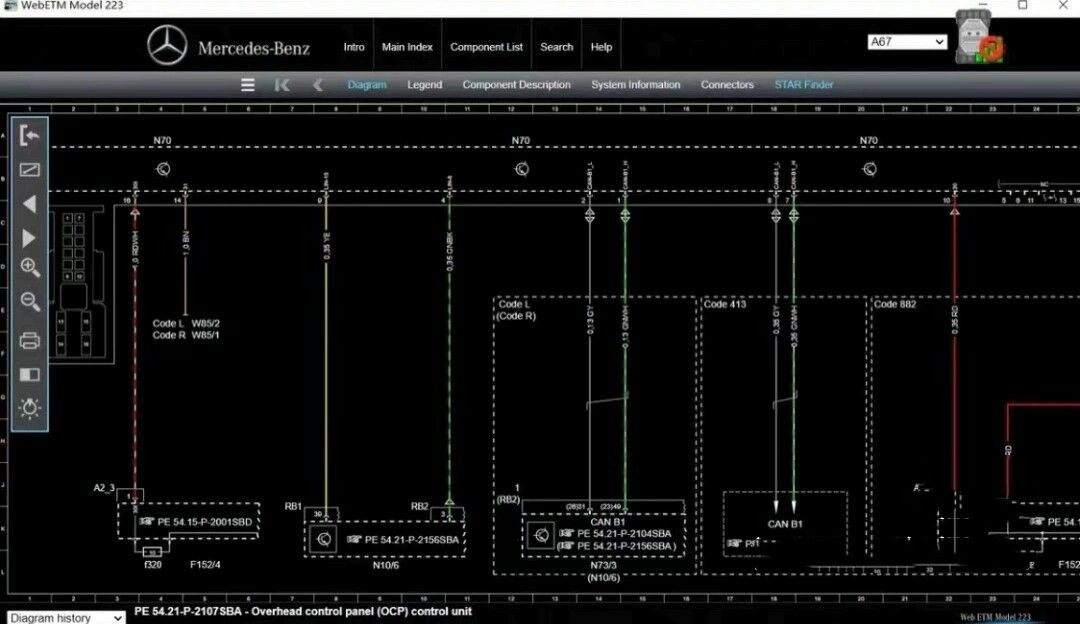1080x624 pixels.
Task: Click the A2_3 connector label
Action: click(x=104, y=488)
